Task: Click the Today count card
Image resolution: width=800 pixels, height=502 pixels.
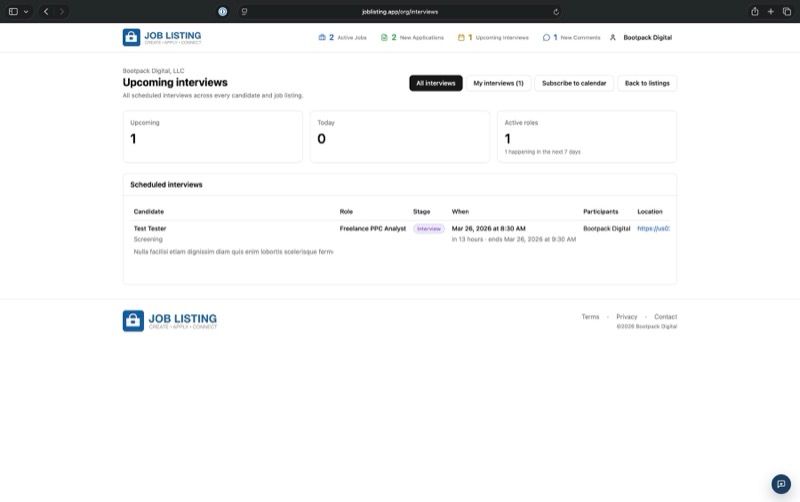Action: coord(399,136)
